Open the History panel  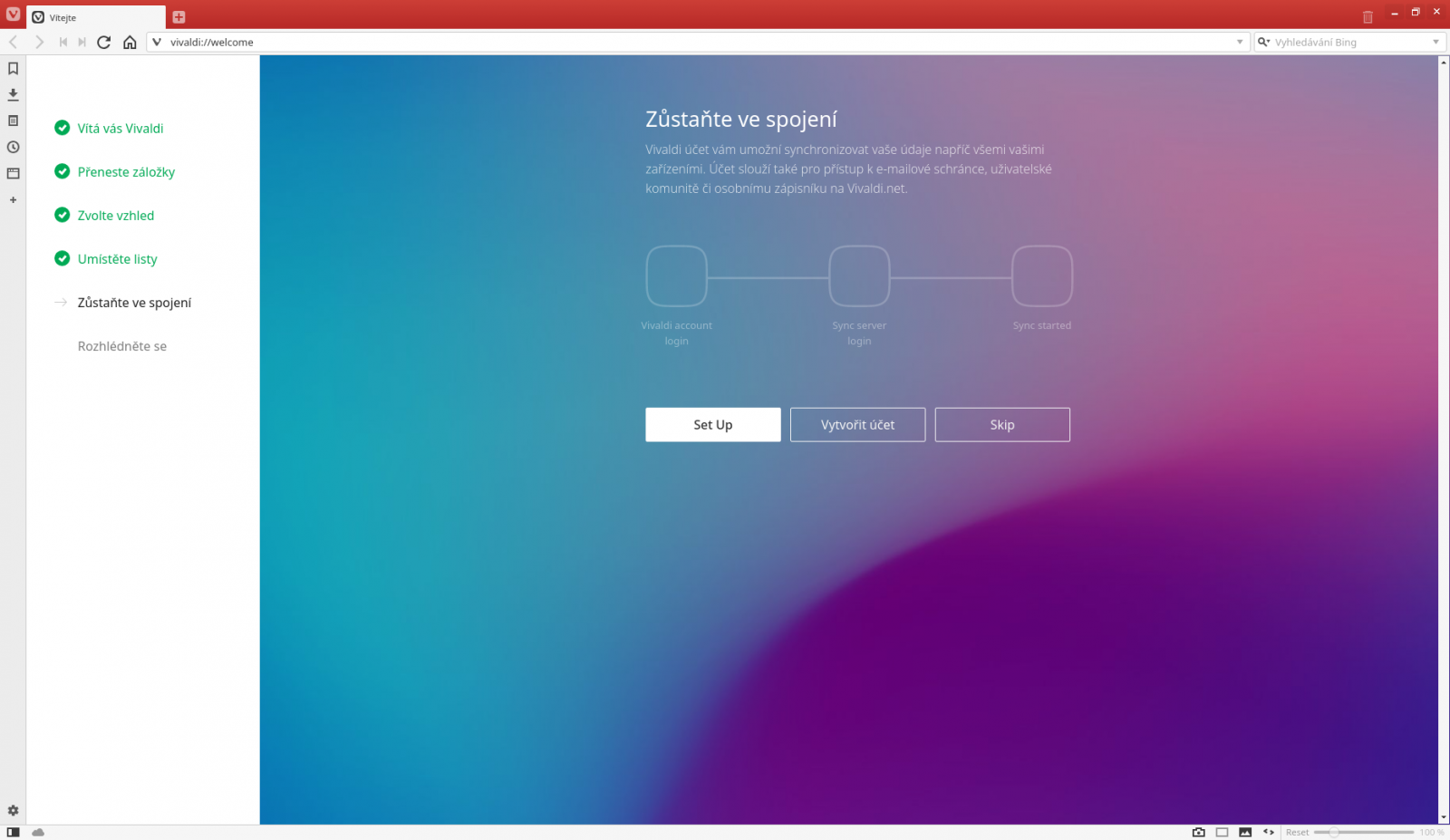pyautogui.click(x=13, y=146)
